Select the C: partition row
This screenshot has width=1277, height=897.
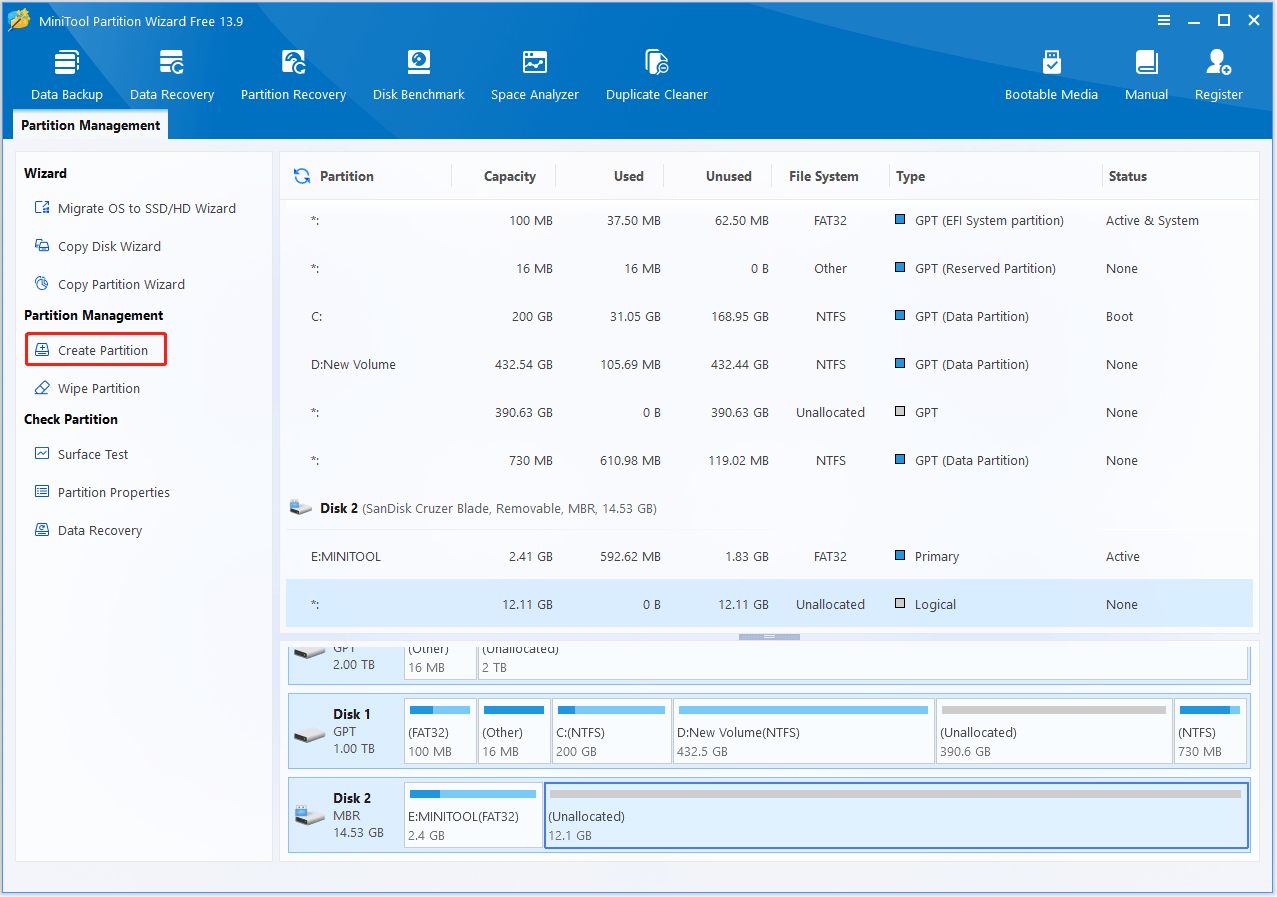(769, 316)
